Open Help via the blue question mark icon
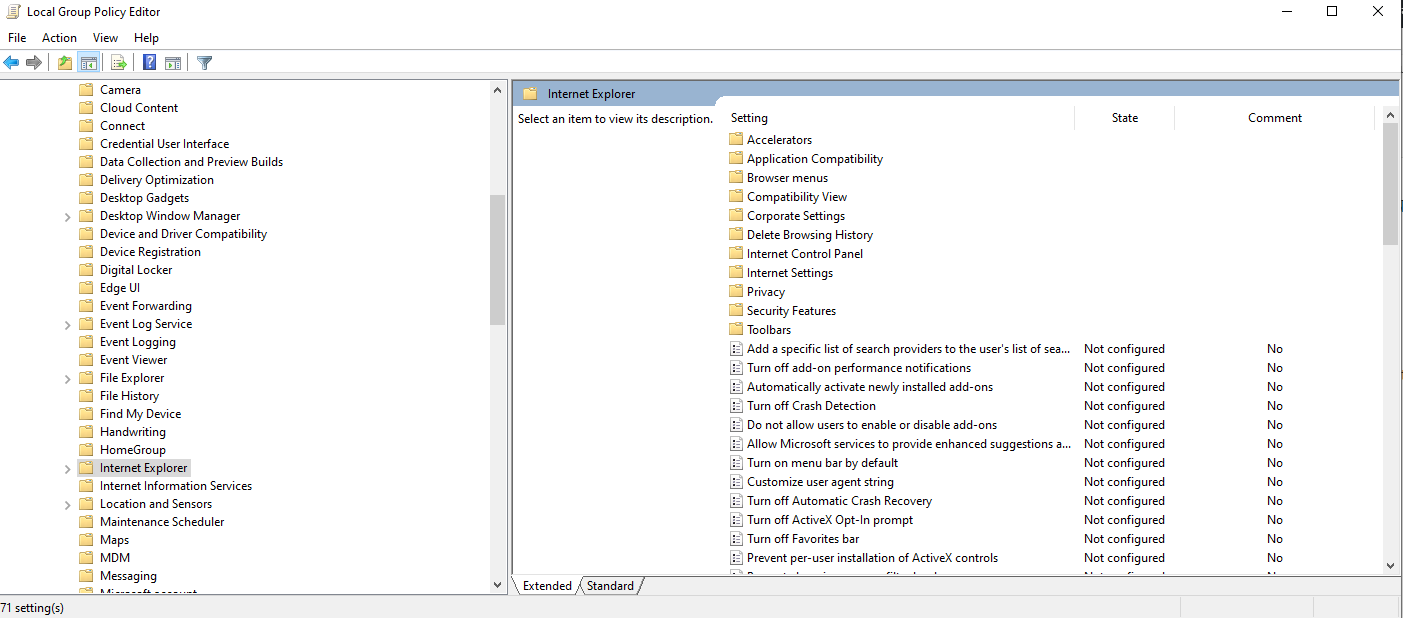Viewport: 1403px width, 618px height. pyautogui.click(x=149, y=63)
